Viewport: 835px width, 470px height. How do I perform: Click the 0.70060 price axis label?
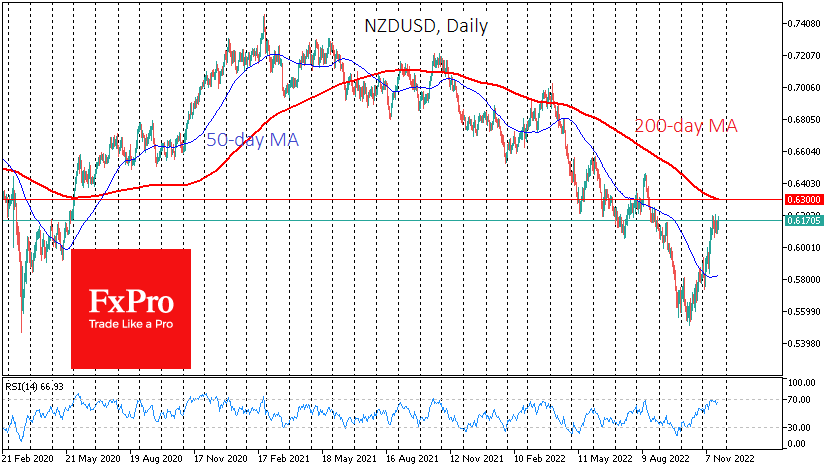(x=801, y=87)
